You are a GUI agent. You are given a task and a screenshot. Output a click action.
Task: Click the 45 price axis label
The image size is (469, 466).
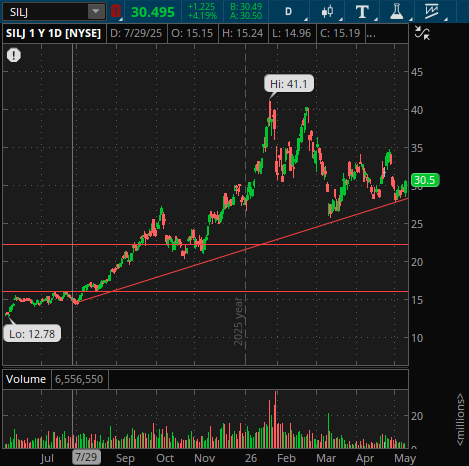coord(417,72)
